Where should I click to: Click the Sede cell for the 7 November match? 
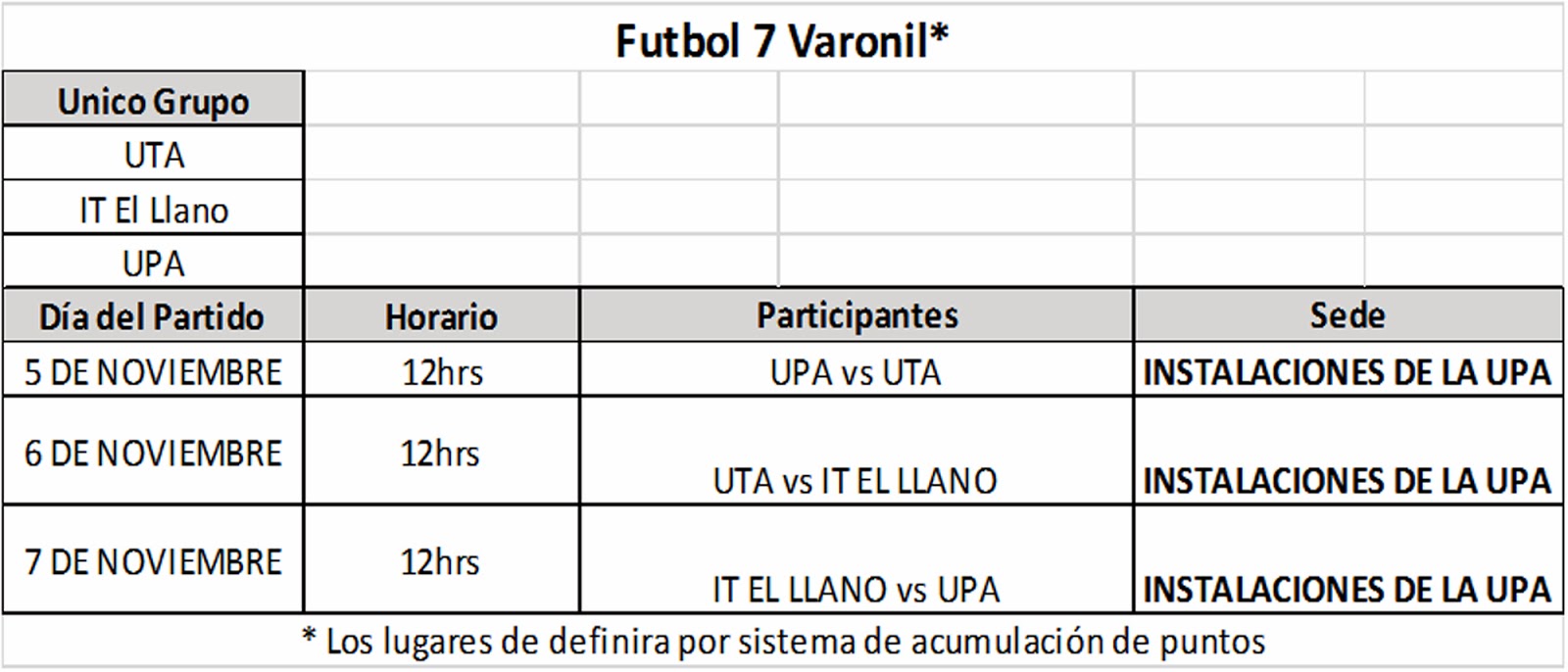click(1347, 588)
